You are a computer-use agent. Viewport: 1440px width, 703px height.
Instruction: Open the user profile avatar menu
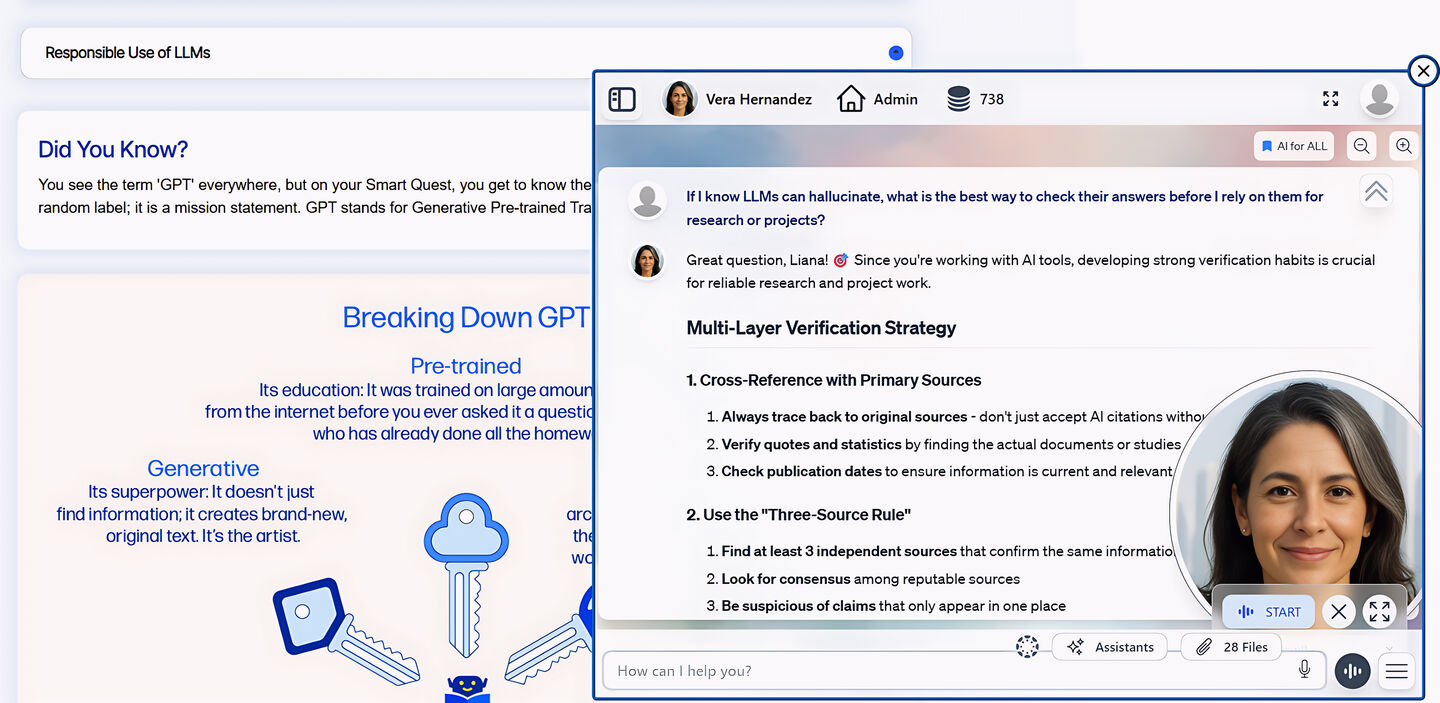(x=1379, y=99)
